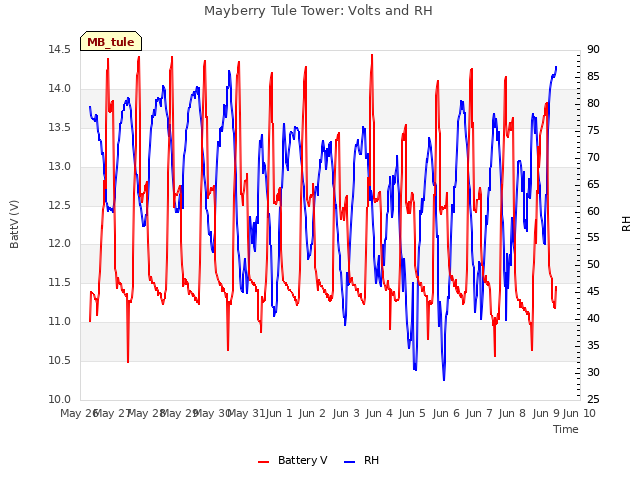The width and height of the screenshot is (640, 480).
Task: Click the 'Jun 10' x-axis tick label
Action: coord(579,413)
